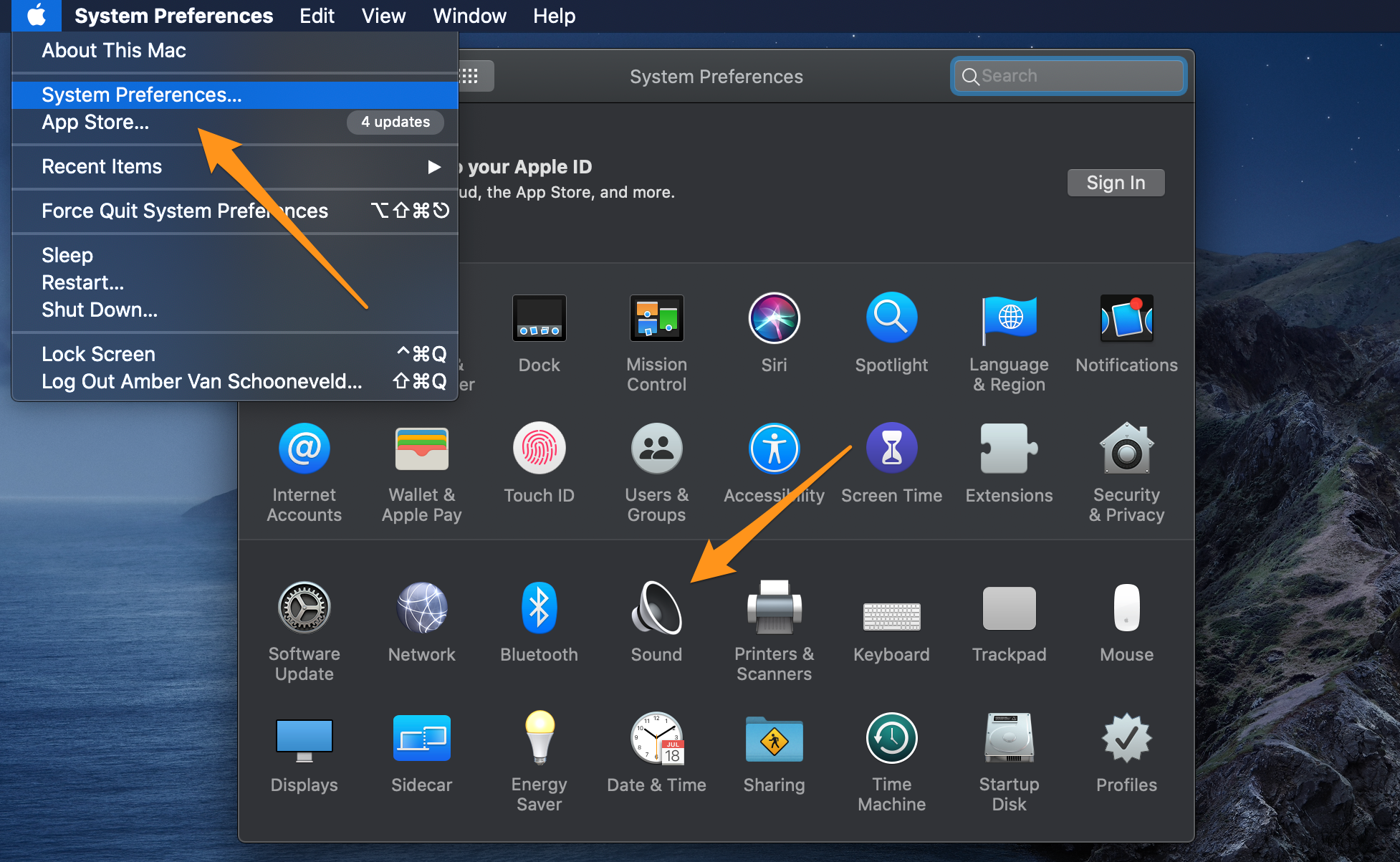The image size is (1400, 862).
Task: Log Out Amber Van Schooneveld
Action: [x=235, y=381]
